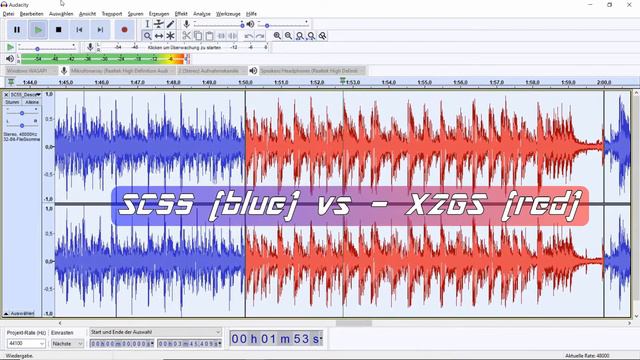Pause playback with the Pause button

tap(17, 30)
